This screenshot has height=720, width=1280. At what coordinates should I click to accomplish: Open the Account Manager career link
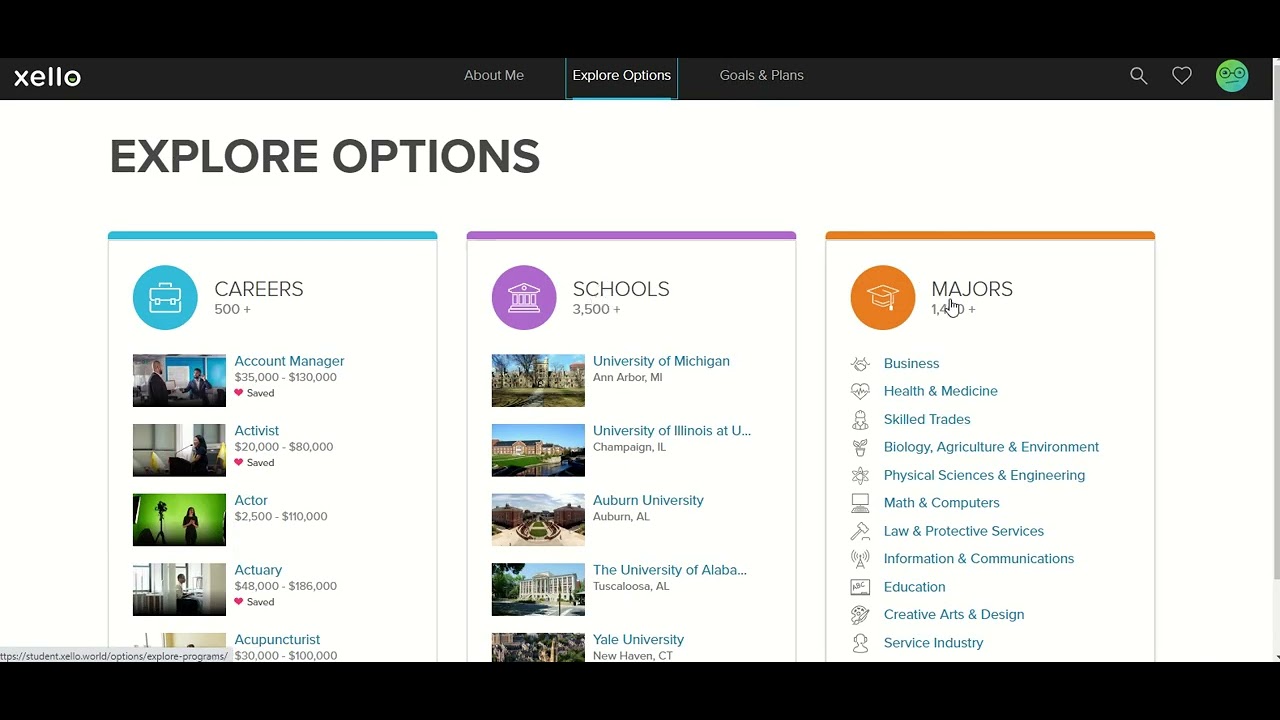tap(289, 361)
